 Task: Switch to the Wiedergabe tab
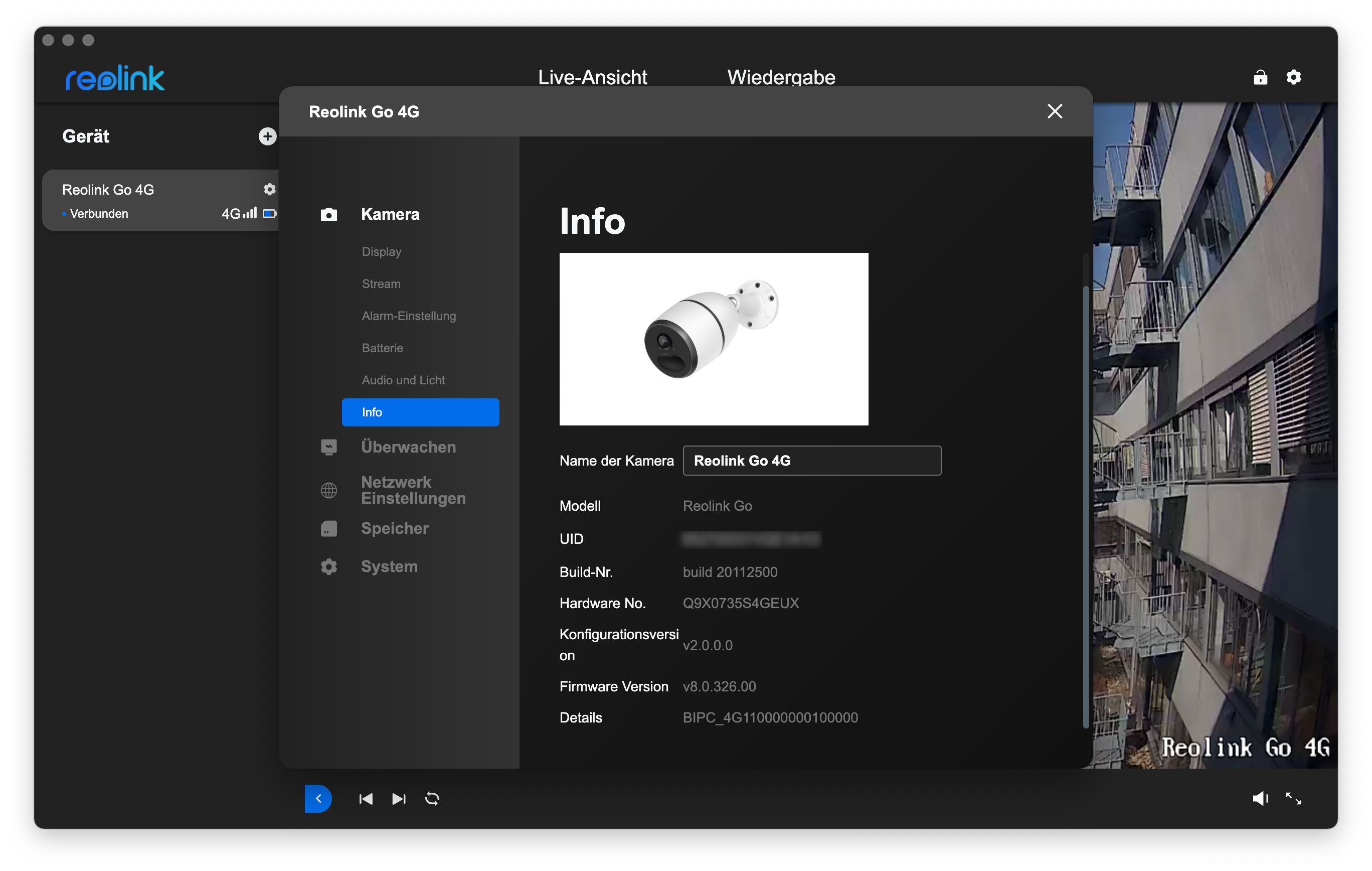tap(781, 77)
